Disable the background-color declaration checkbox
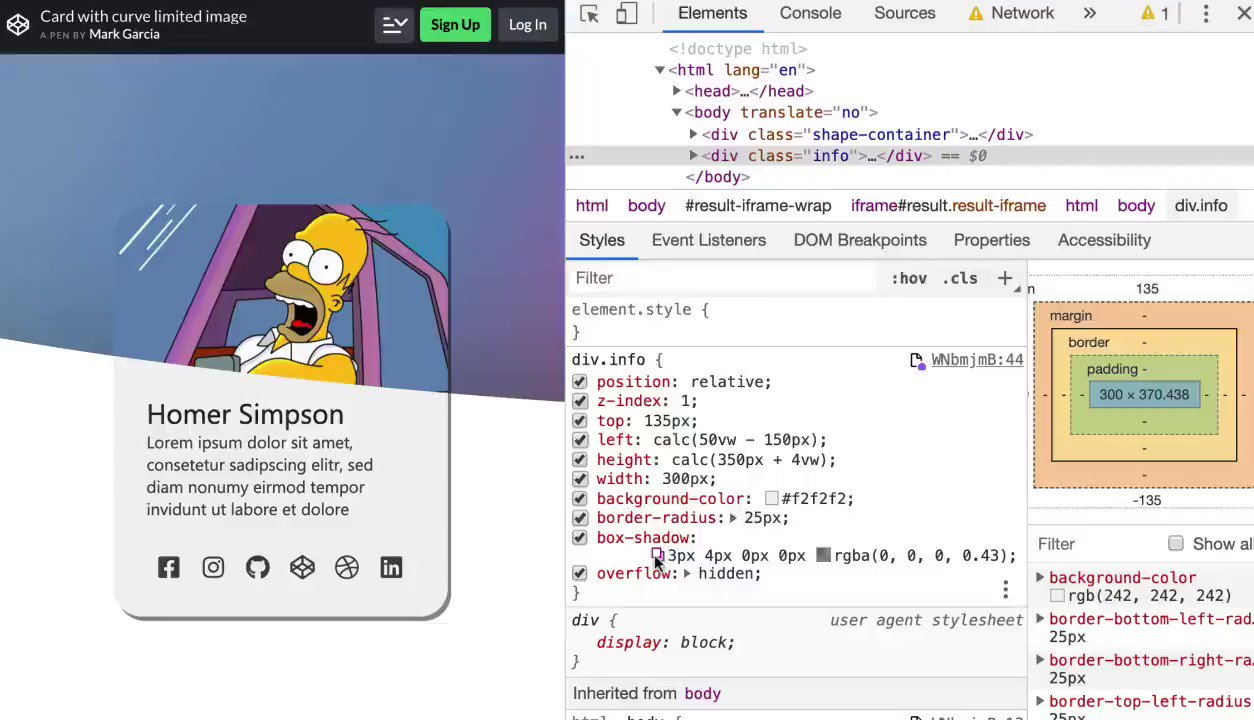Screen dimensions: 1254x720 pos(580,499)
